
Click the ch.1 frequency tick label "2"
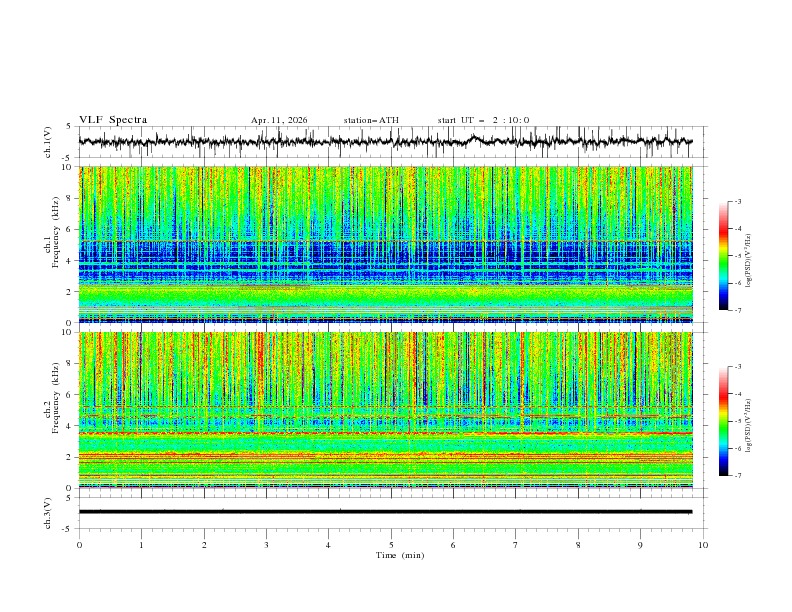pyautogui.click(x=70, y=291)
